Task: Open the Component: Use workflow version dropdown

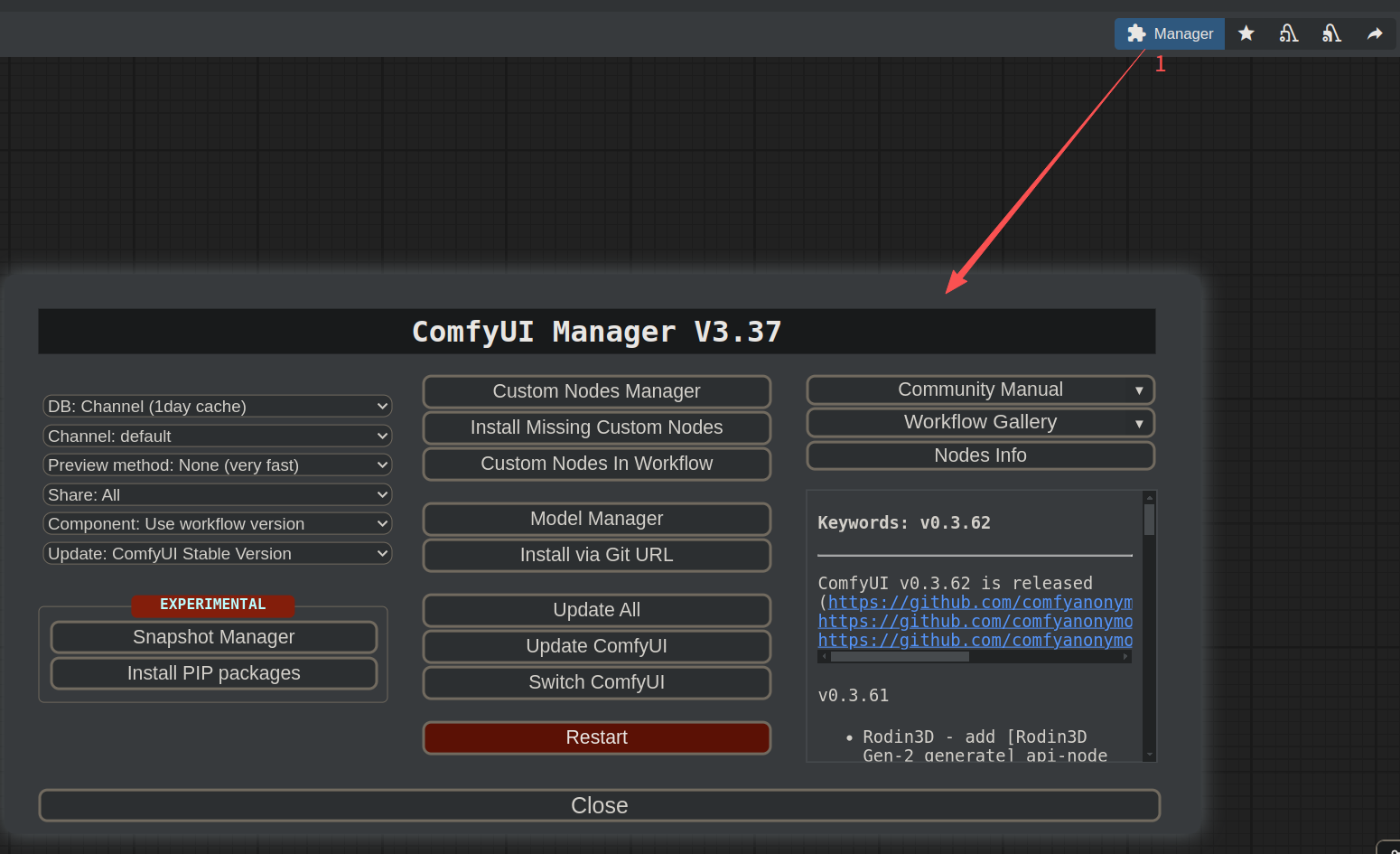Action: click(x=218, y=524)
